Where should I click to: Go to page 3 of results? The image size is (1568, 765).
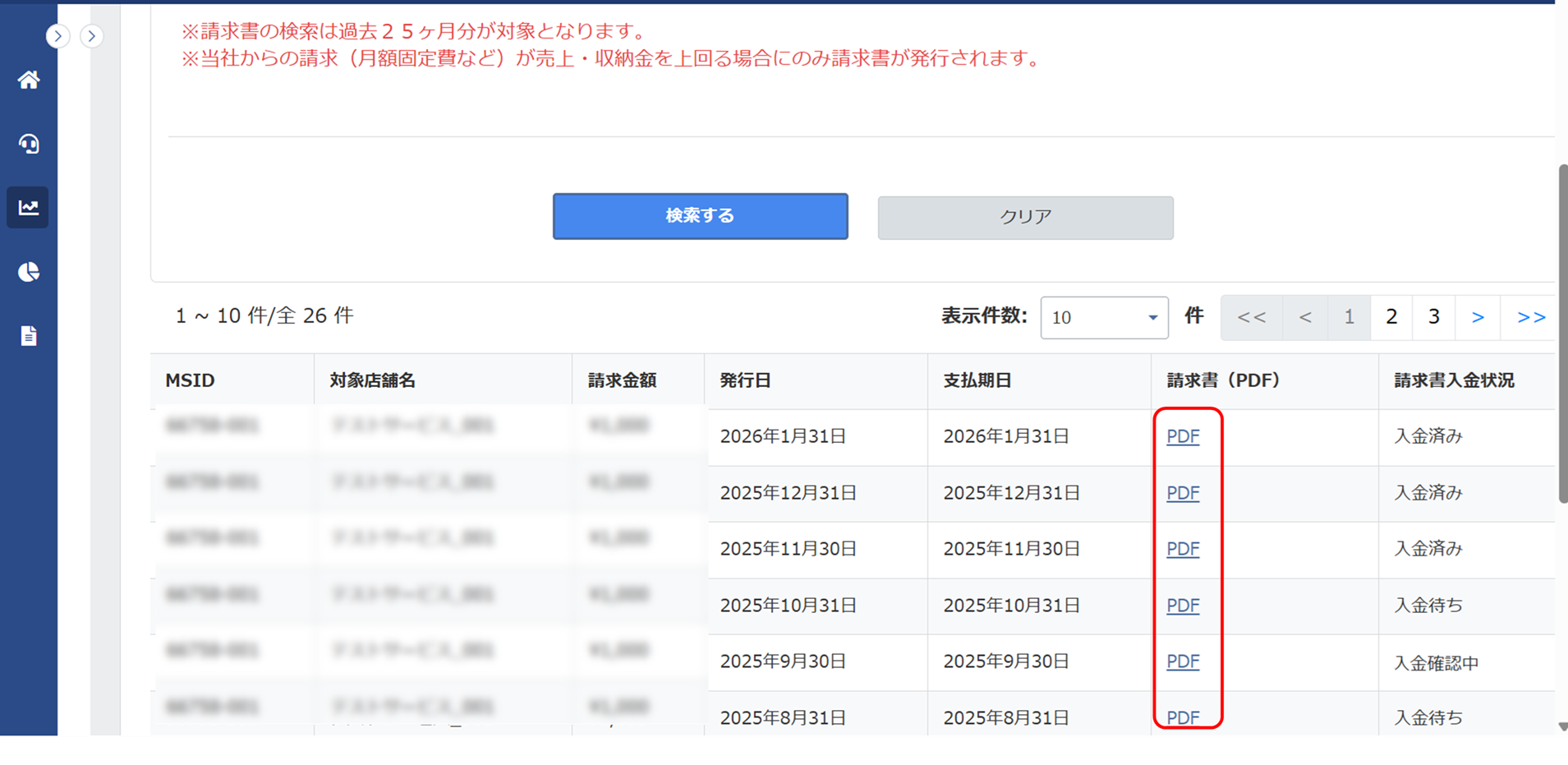1433,317
